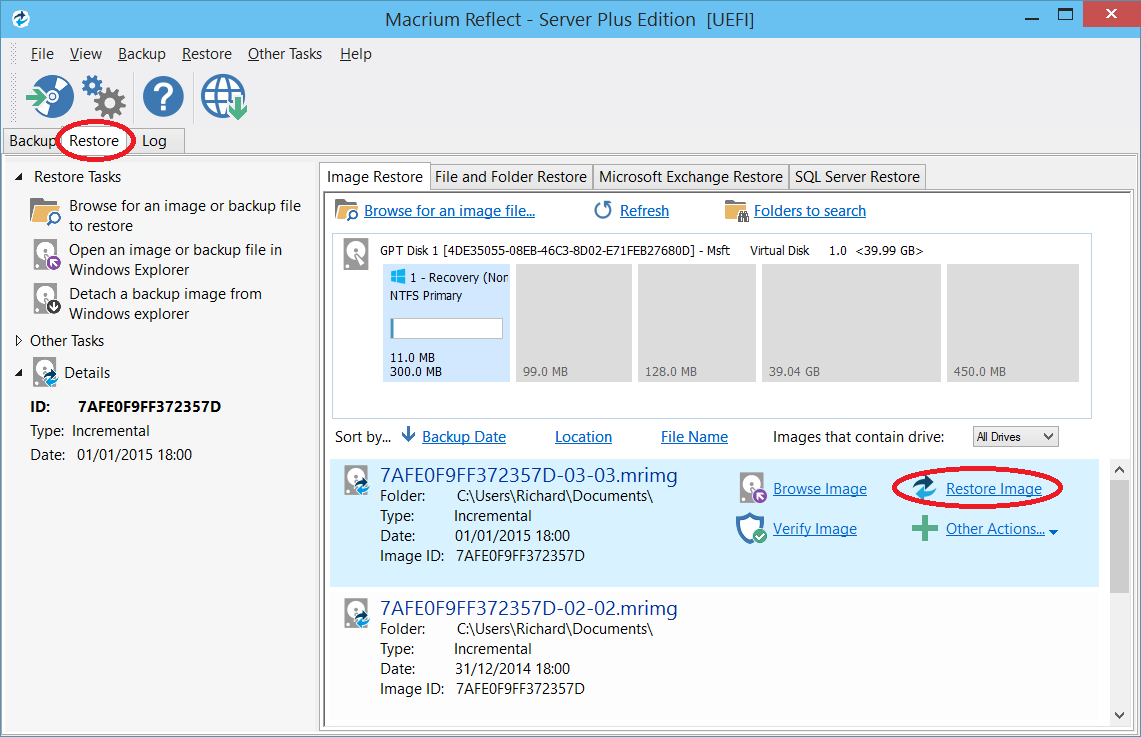Image resolution: width=1141 pixels, height=737 pixels.
Task: Open help with the question mark icon
Action: point(163,97)
